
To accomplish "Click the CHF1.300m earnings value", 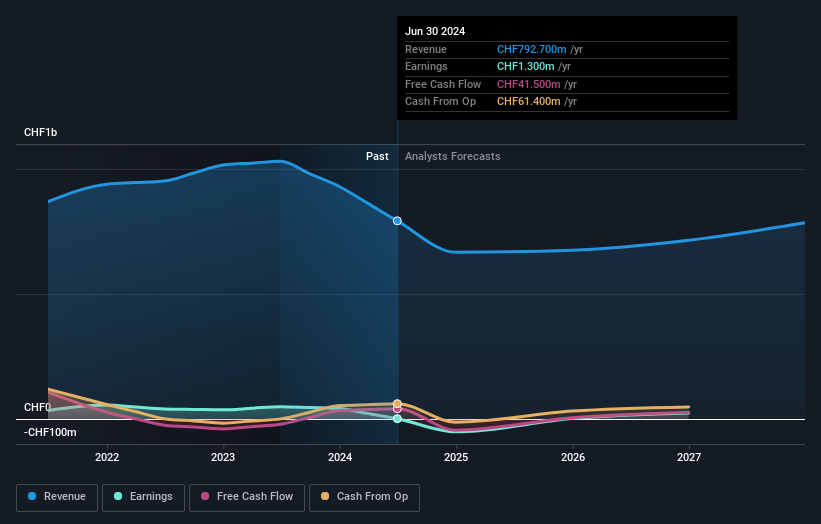I will pos(526,66).
